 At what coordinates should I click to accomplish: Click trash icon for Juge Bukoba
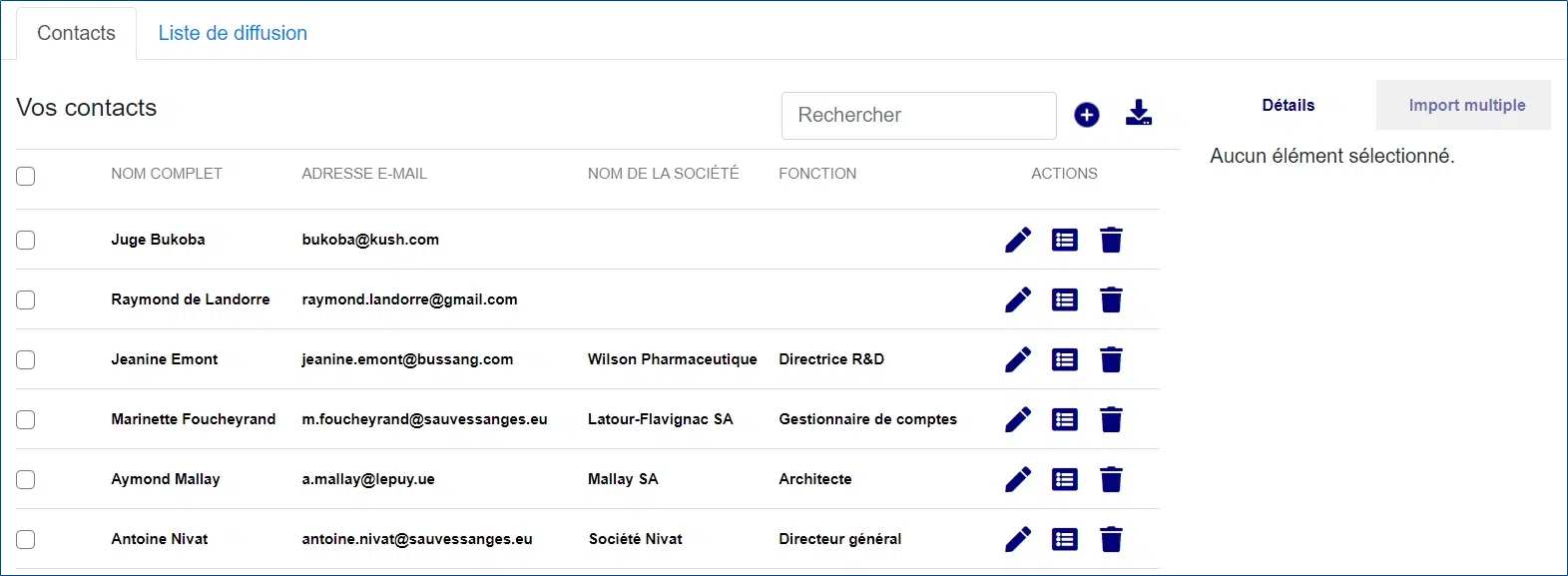(1111, 240)
